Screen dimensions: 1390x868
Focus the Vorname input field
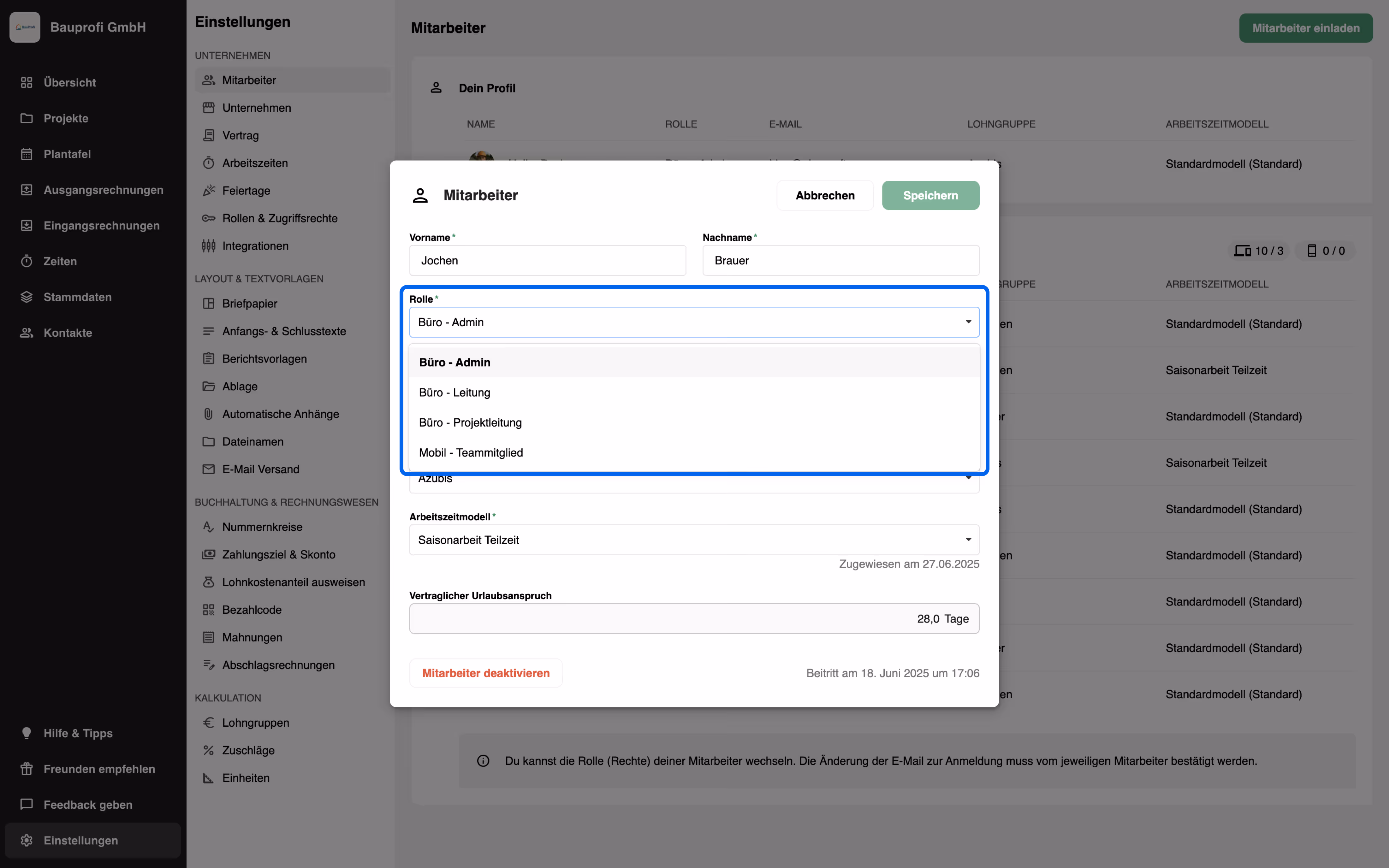pos(547,261)
